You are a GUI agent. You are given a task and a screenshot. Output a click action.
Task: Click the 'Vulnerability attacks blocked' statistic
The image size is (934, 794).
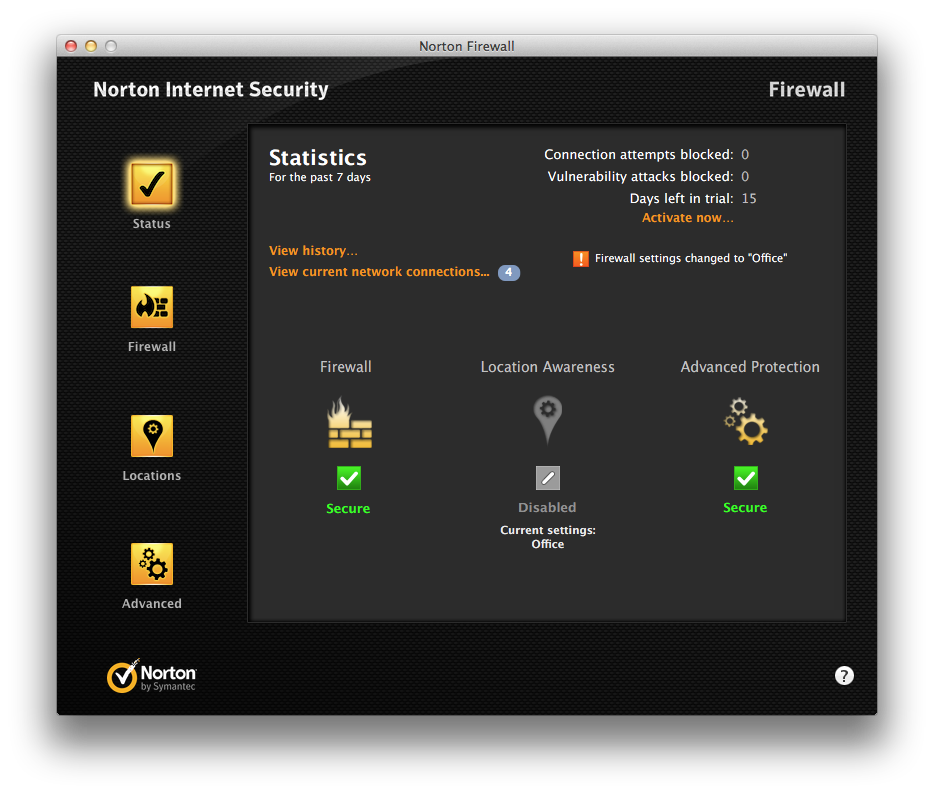click(x=648, y=177)
